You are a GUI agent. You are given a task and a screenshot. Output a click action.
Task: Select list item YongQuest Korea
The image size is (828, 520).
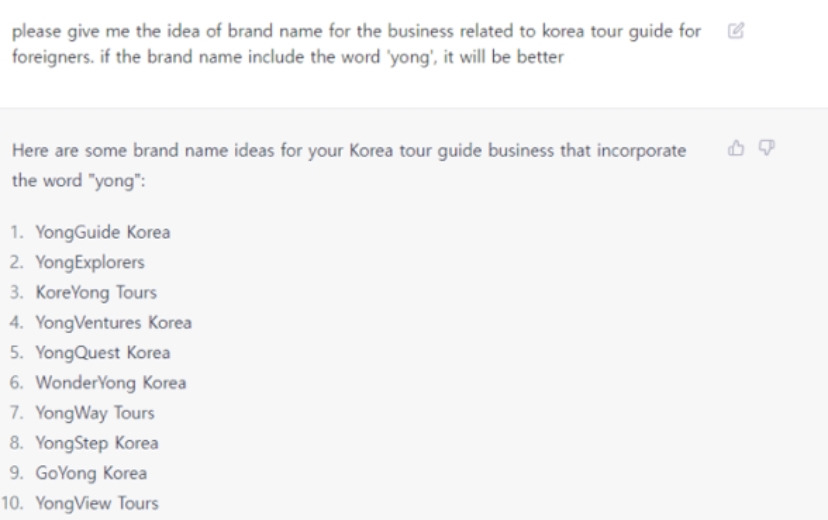(x=103, y=353)
